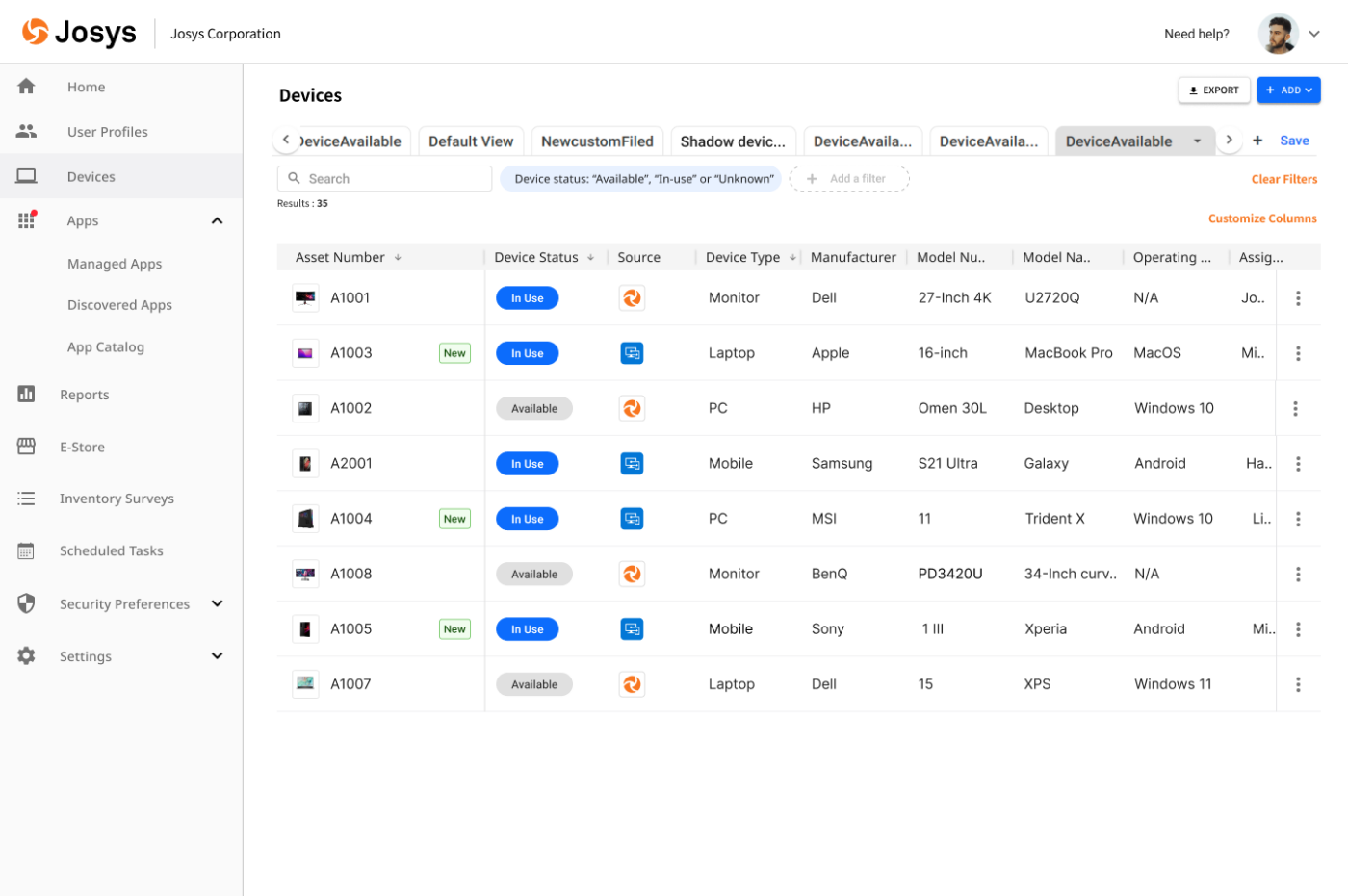Click Clear Filters link
The width and height of the screenshot is (1348, 896).
1283,179
